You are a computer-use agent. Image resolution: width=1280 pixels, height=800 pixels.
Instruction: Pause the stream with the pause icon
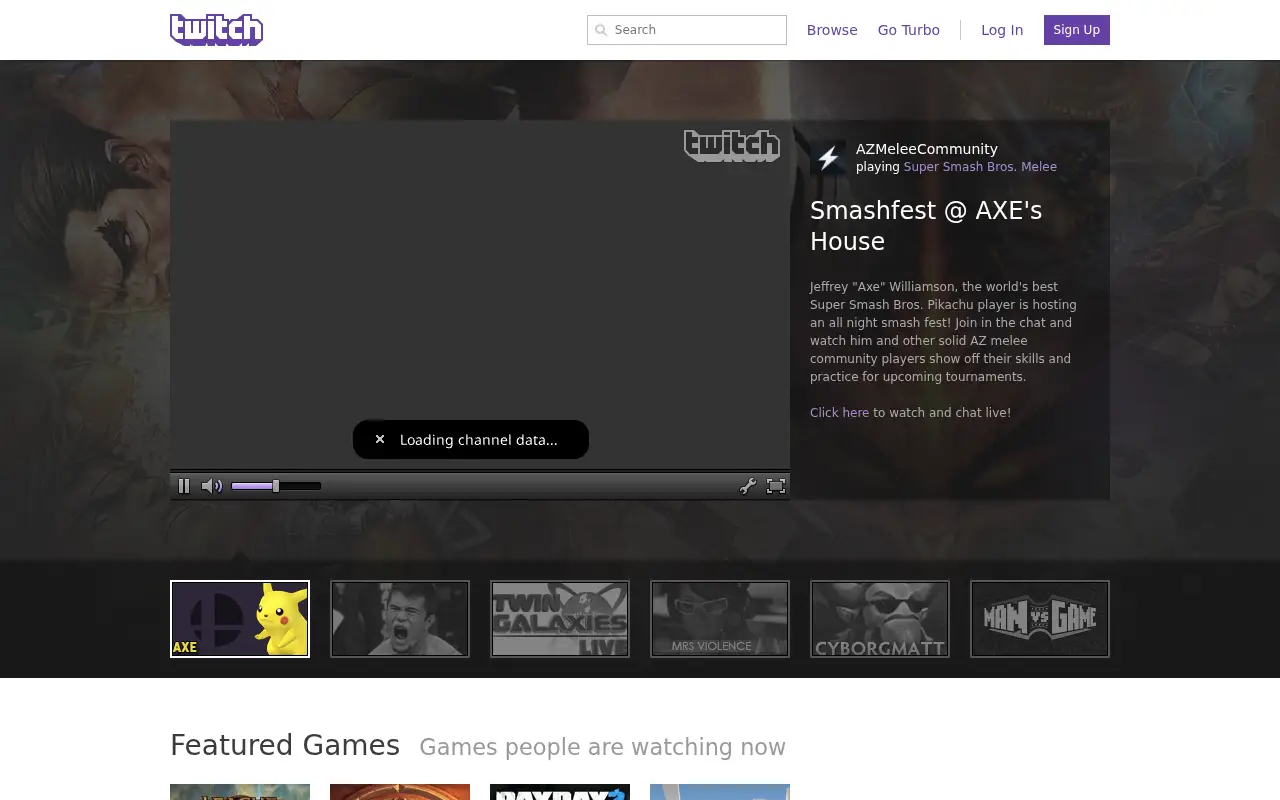184,486
